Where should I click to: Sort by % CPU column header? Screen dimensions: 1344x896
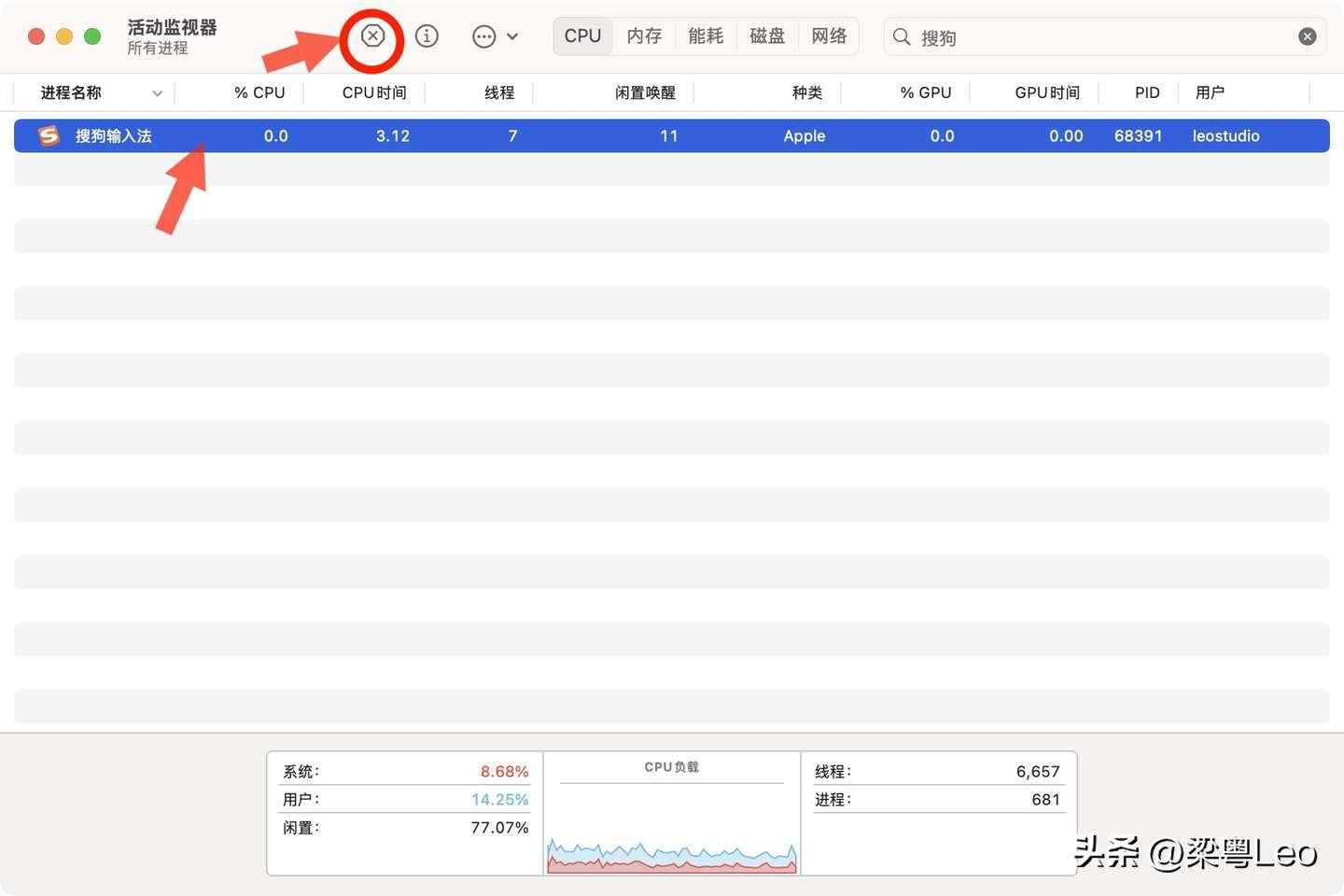point(259,92)
